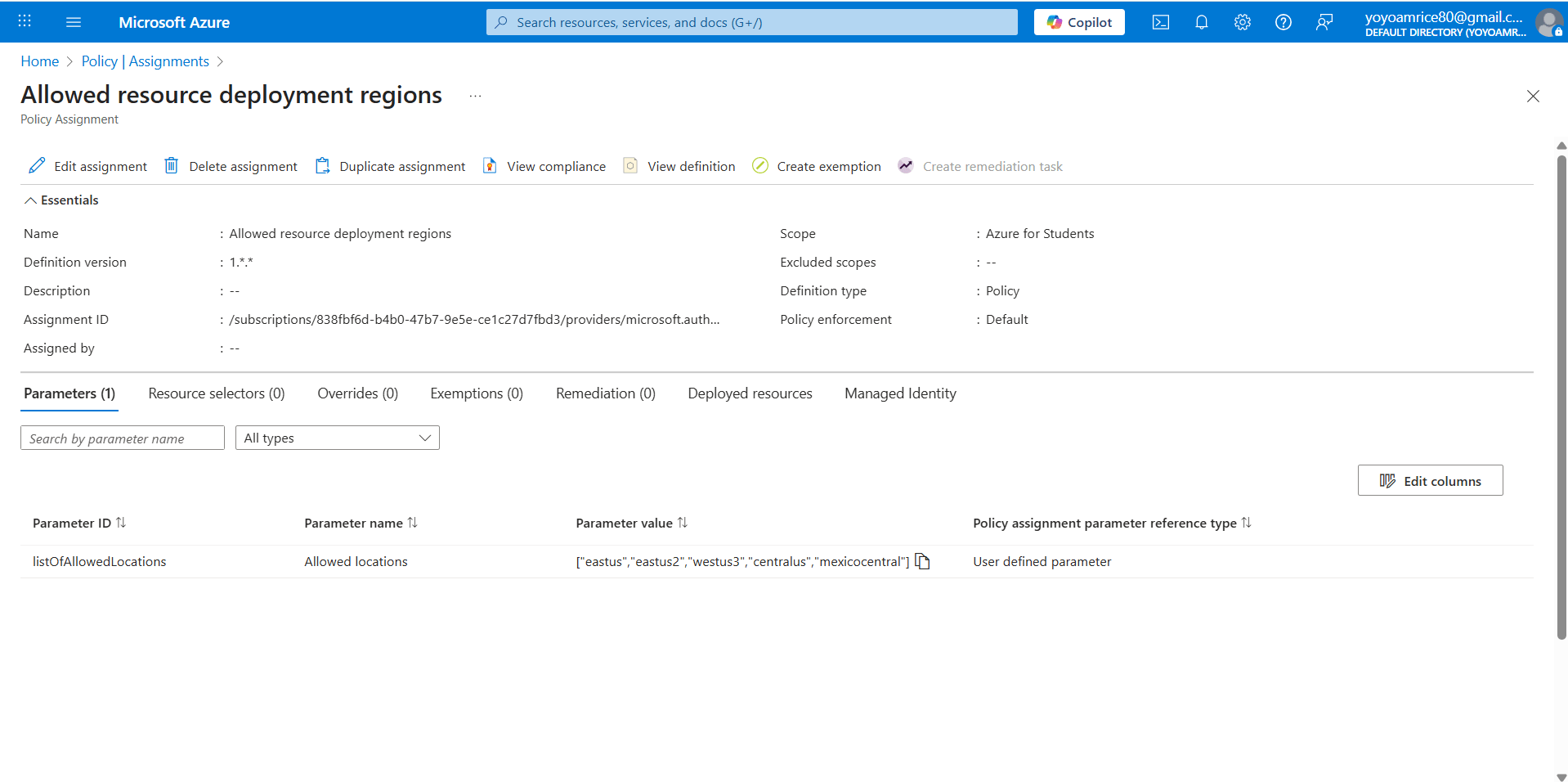
Task: Click View compliance label
Action: (x=556, y=166)
